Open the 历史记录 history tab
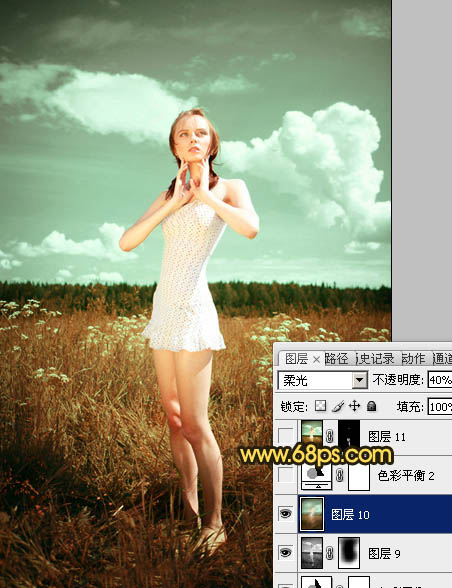The height and width of the screenshot is (588, 452). (375, 359)
